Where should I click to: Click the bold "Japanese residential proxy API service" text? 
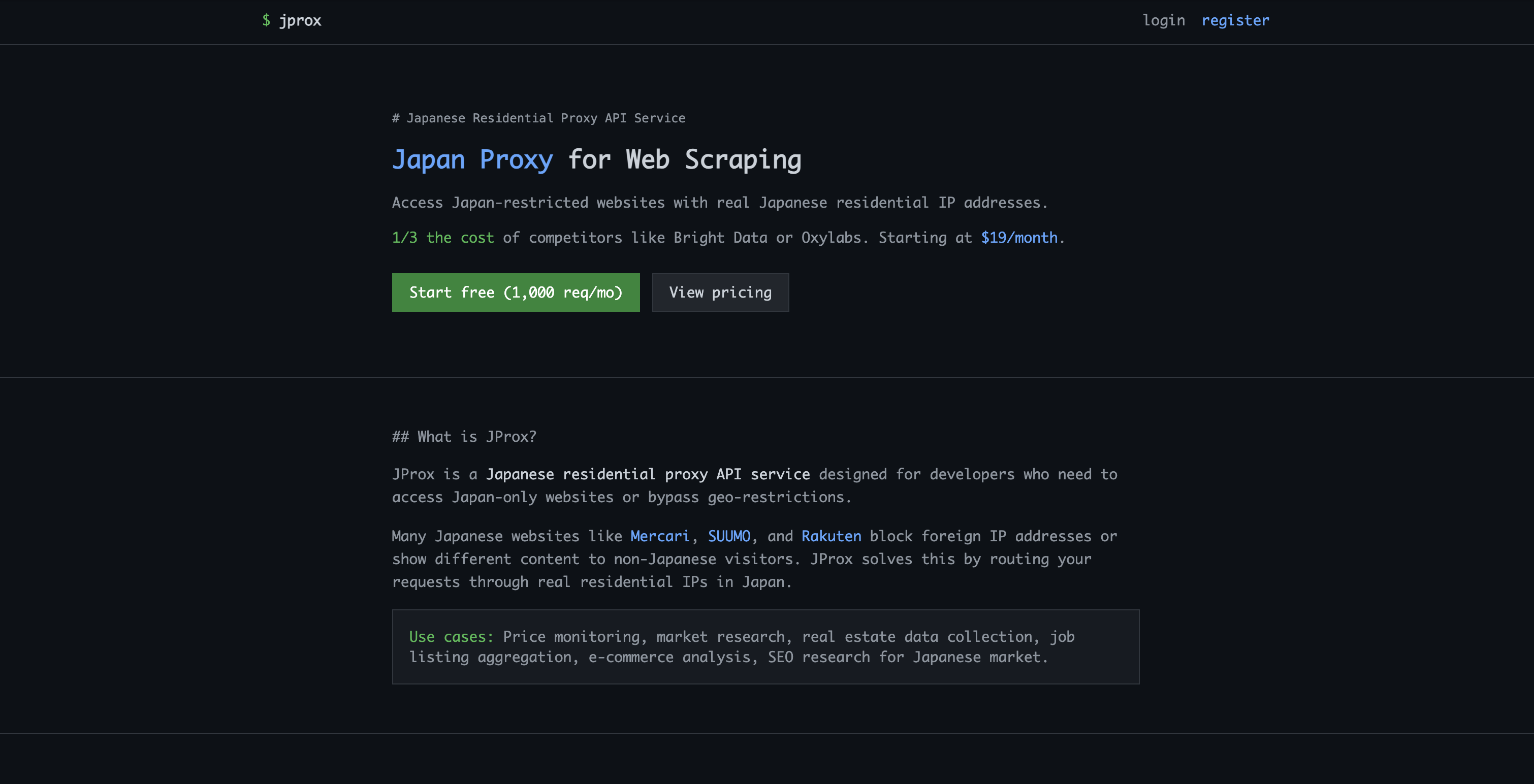point(648,474)
